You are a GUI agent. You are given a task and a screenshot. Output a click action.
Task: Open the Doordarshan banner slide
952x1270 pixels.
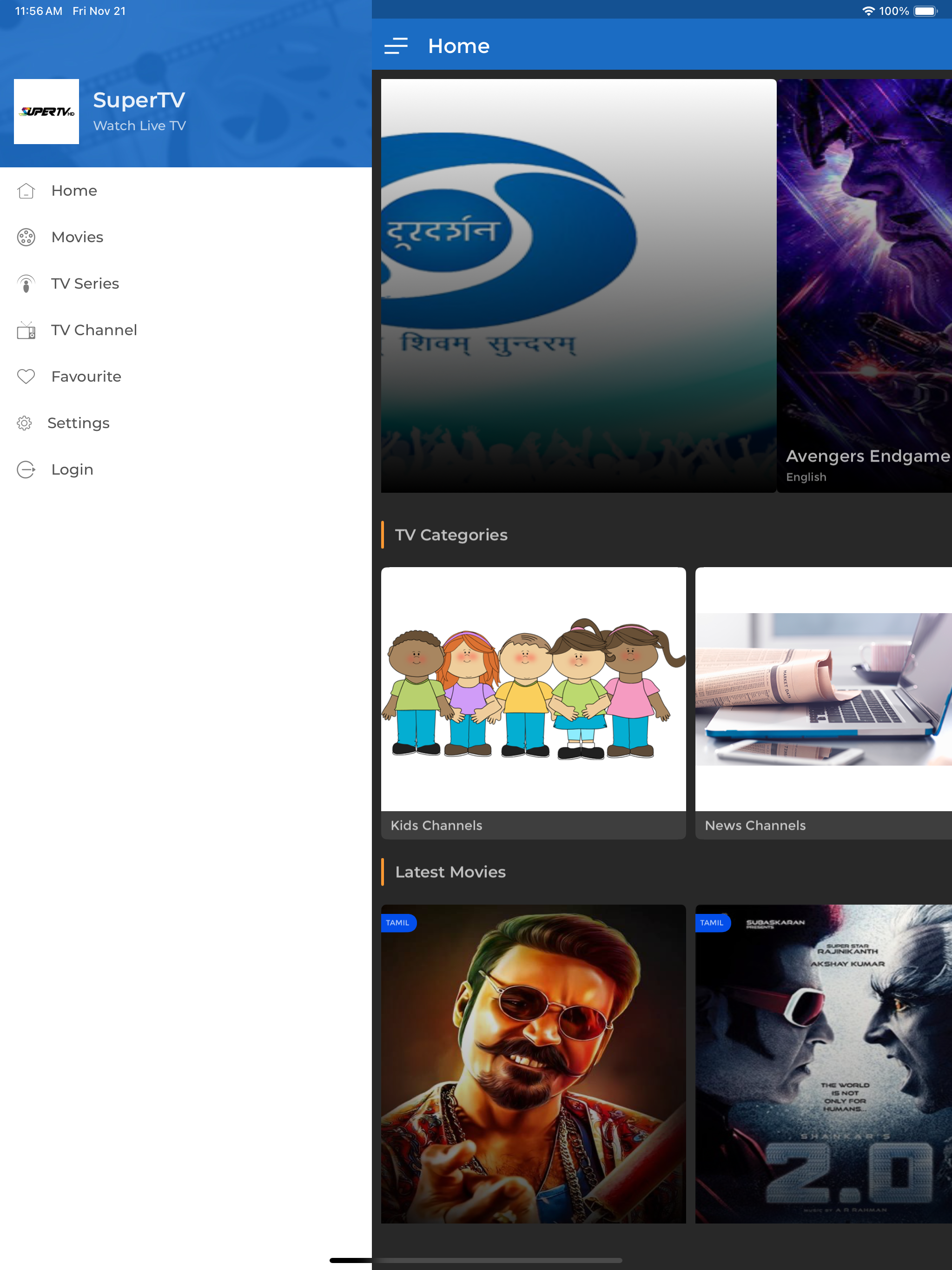pyautogui.click(x=579, y=286)
